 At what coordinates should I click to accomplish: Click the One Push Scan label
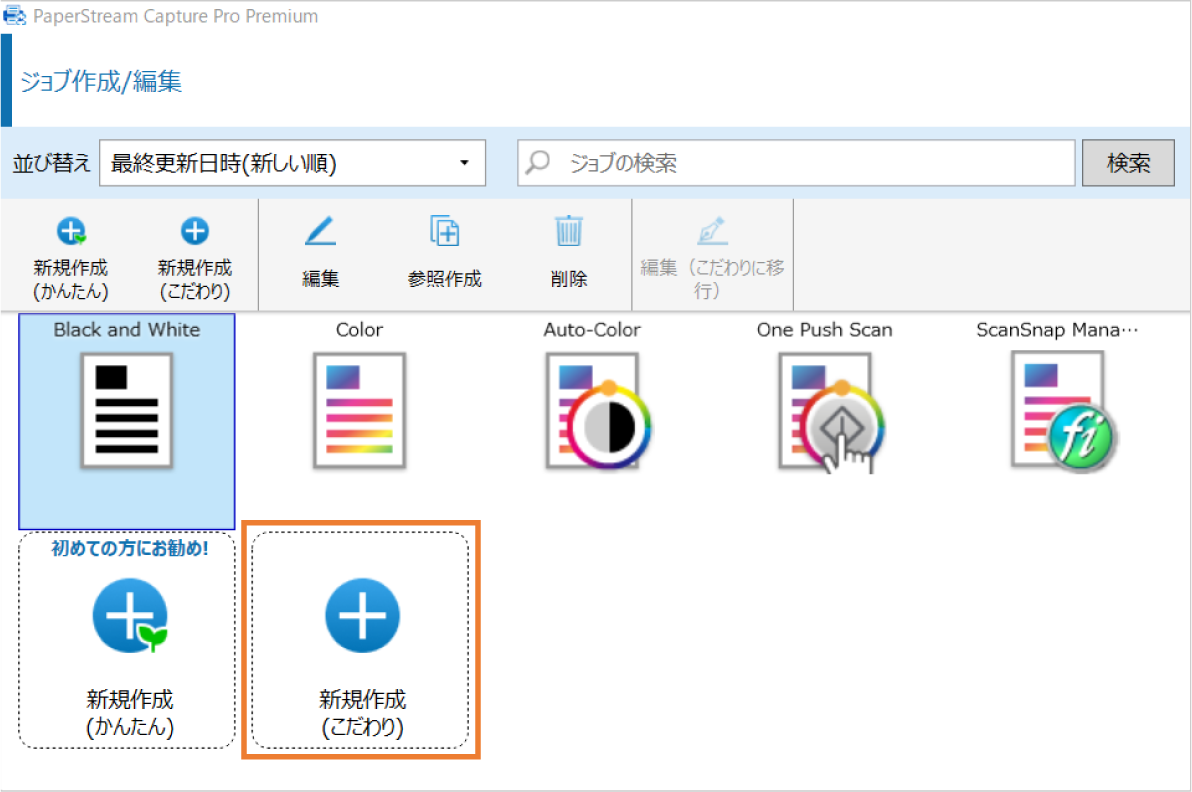[x=825, y=330]
